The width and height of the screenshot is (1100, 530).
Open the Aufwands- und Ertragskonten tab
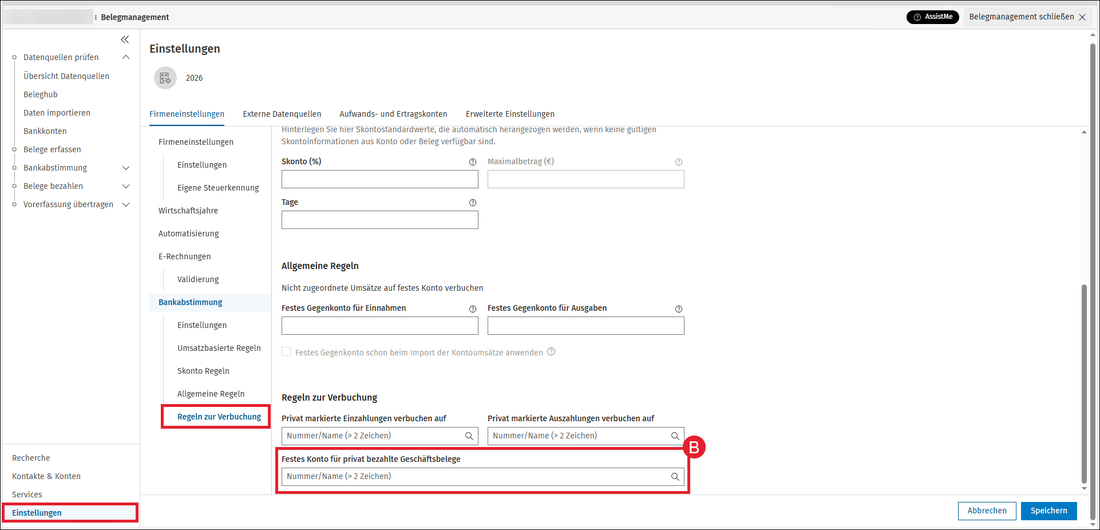393,113
